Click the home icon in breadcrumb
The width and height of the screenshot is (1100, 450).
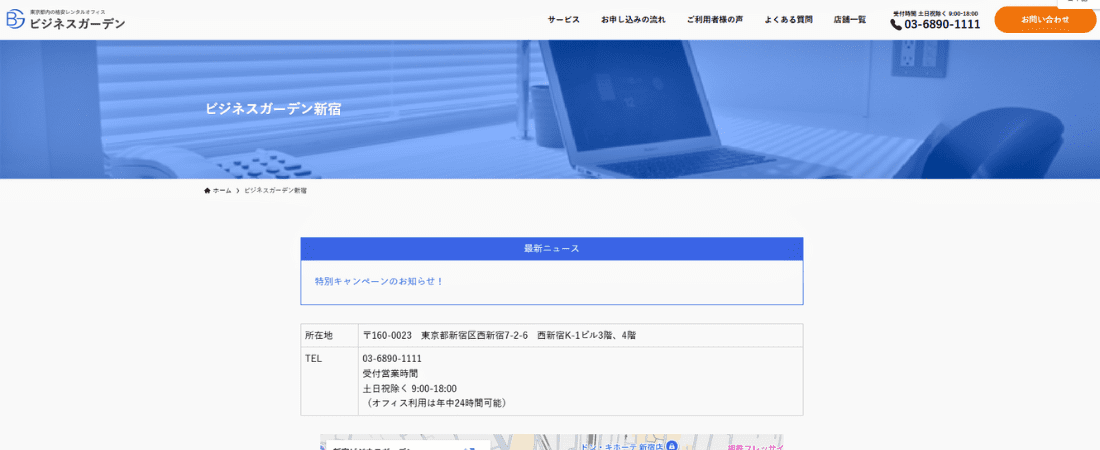point(207,190)
